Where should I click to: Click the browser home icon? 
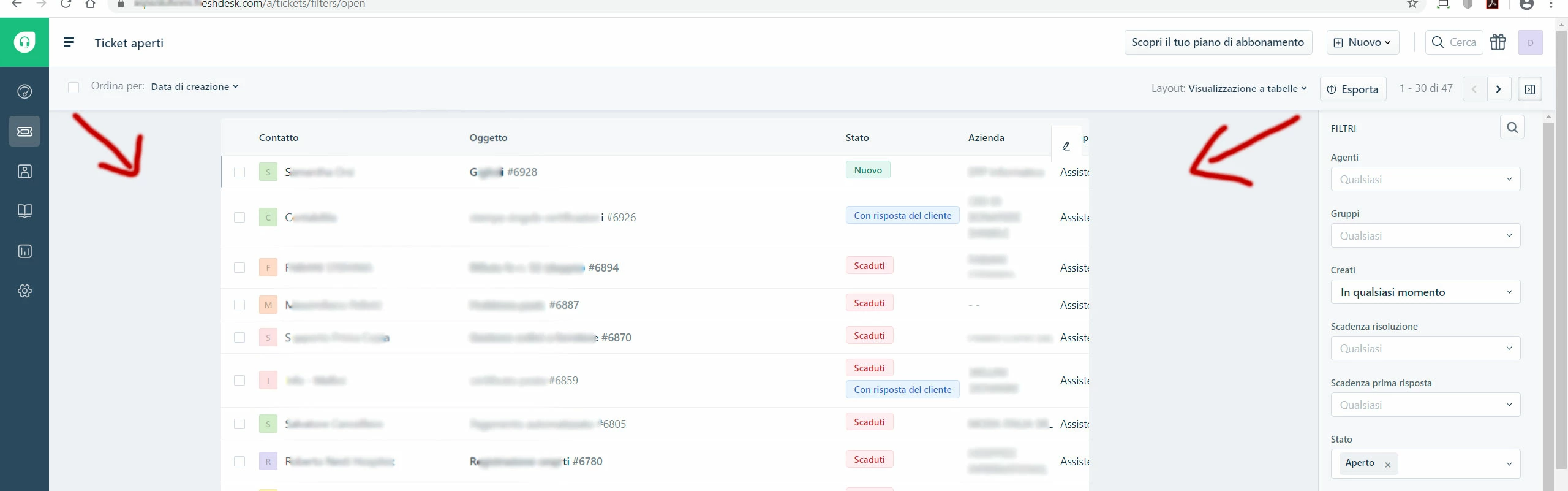pyautogui.click(x=91, y=4)
